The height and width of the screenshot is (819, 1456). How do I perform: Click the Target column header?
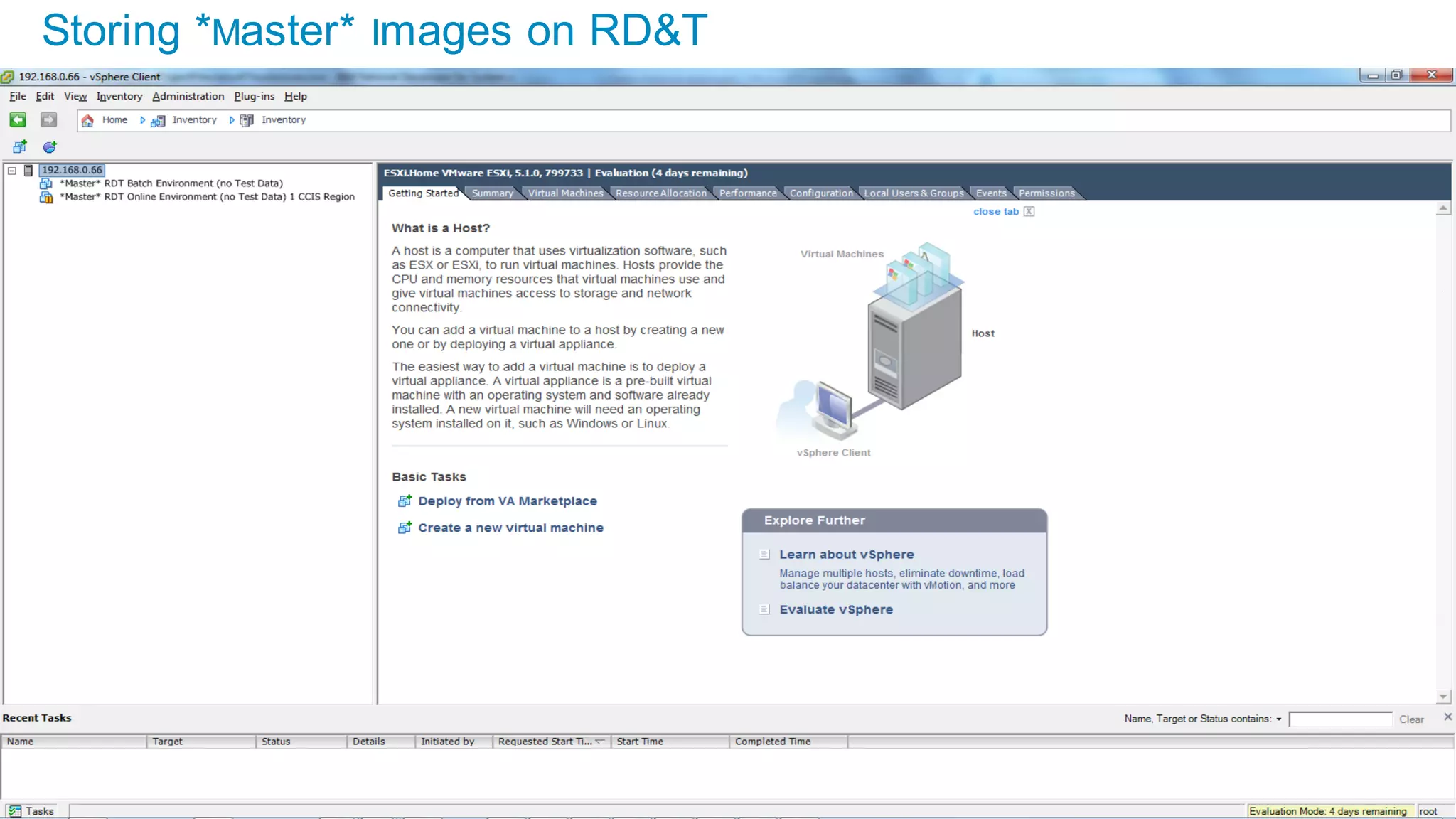click(x=201, y=742)
